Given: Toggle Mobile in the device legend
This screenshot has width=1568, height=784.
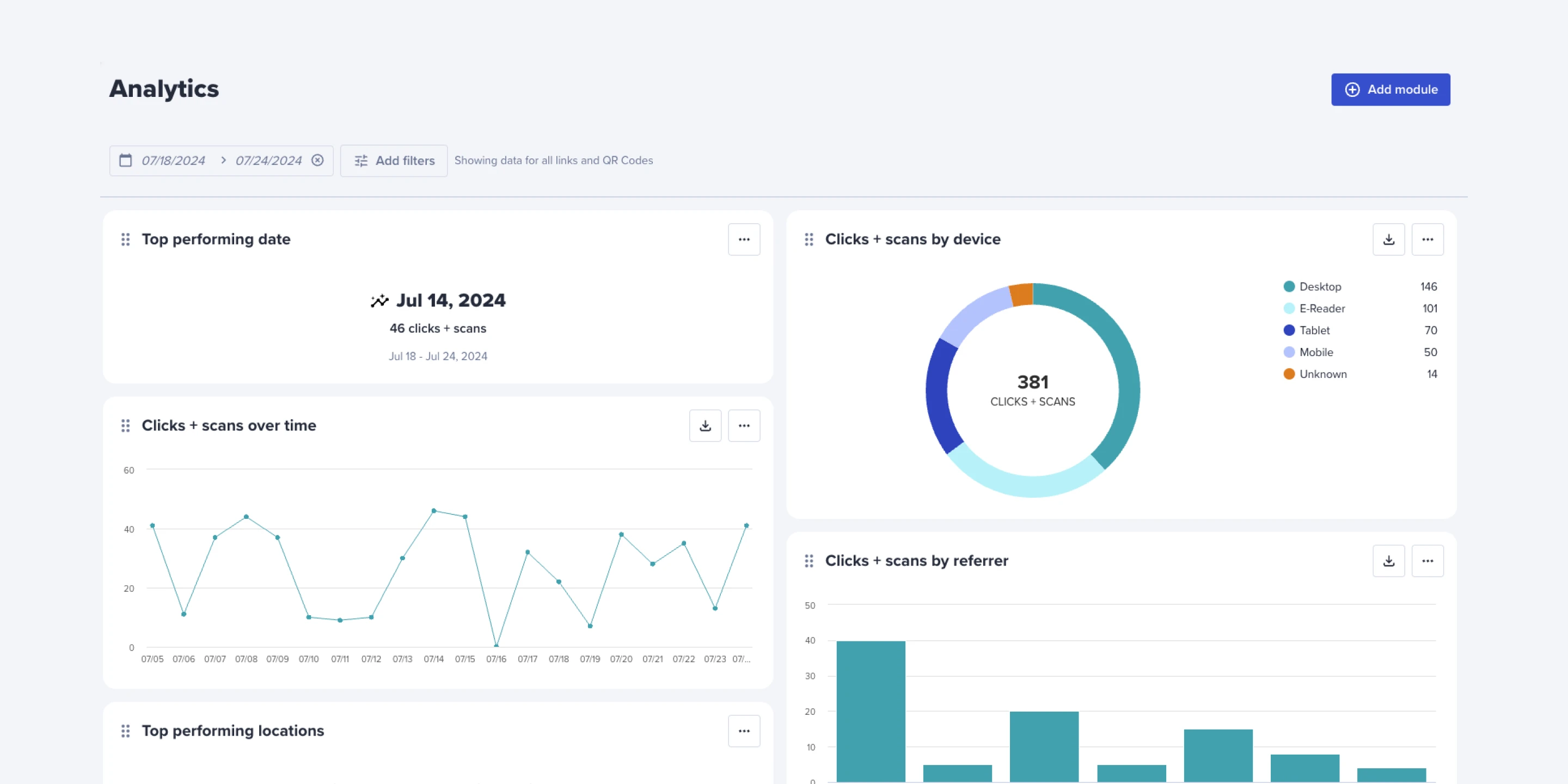Looking at the screenshot, I should 1316,352.
